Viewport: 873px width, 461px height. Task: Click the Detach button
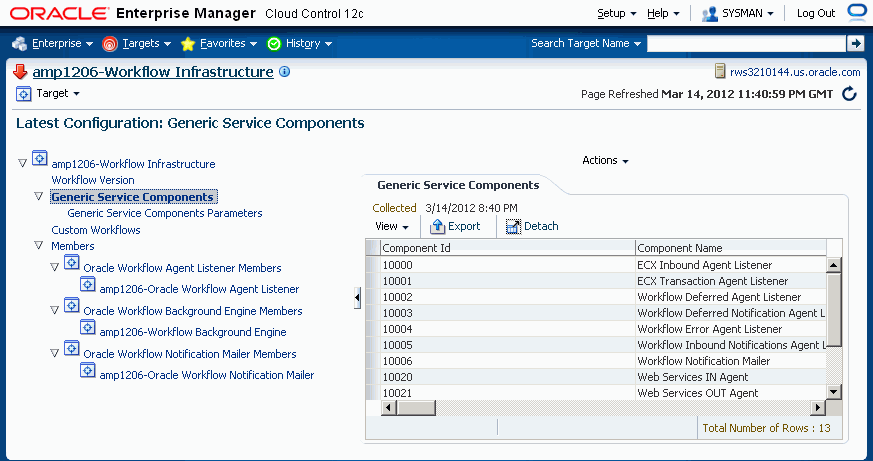pos(532,227)
